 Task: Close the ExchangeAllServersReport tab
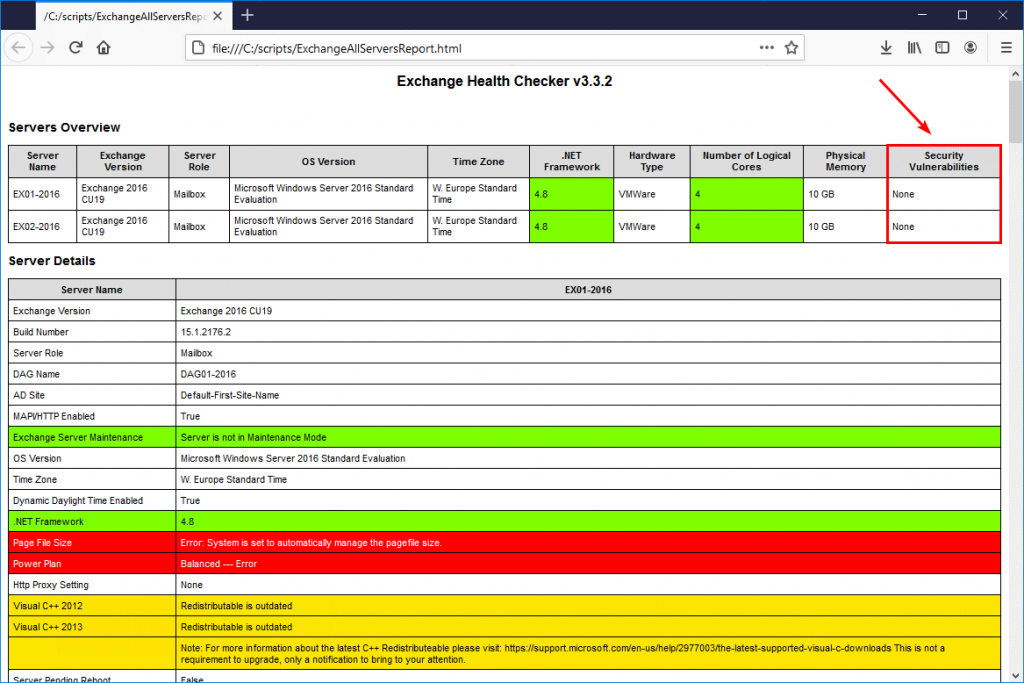click(218, 16)
